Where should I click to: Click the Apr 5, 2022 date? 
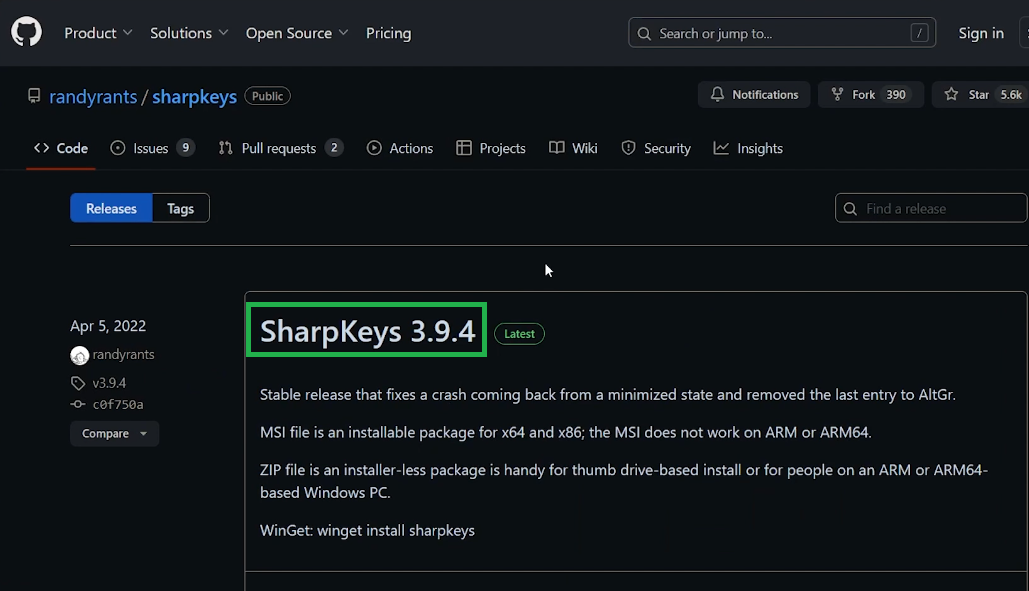tap(108, 326)
